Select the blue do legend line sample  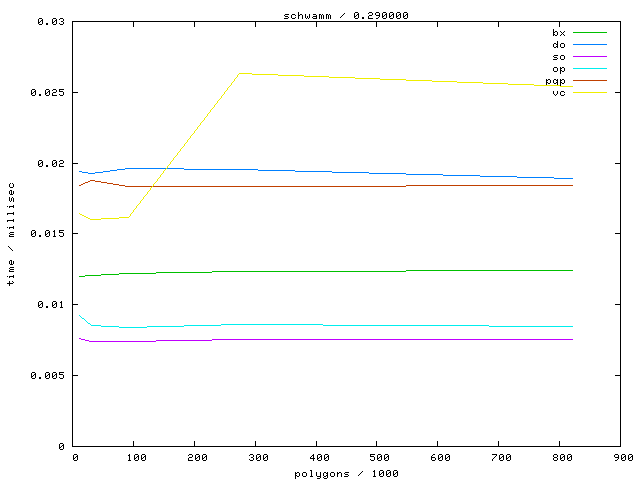point(590,45)
